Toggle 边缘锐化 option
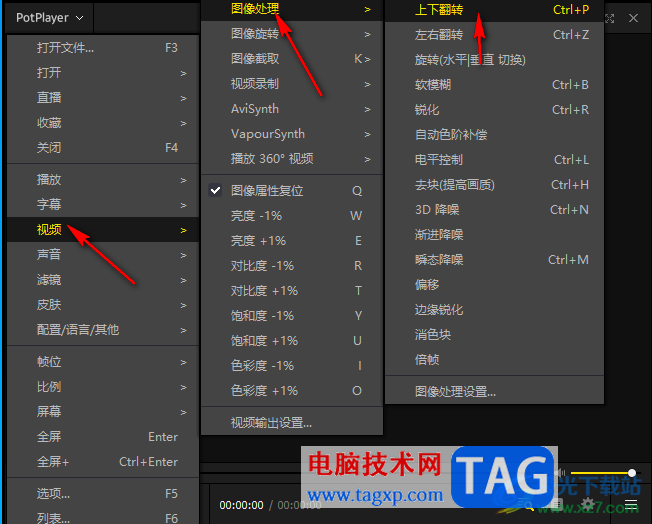652x524 pixels. 494,310
